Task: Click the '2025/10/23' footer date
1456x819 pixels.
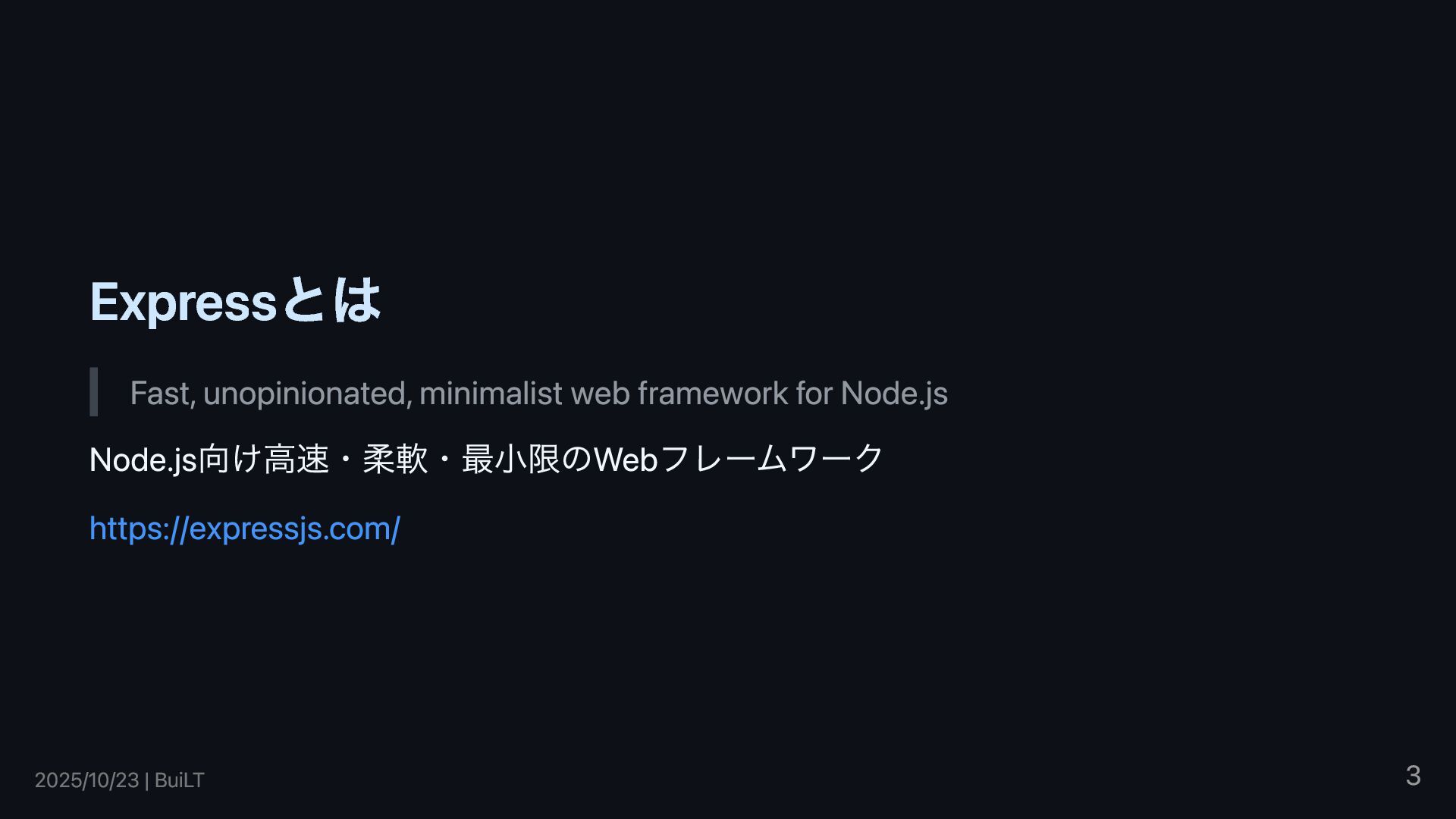Action: pos(86,780)
